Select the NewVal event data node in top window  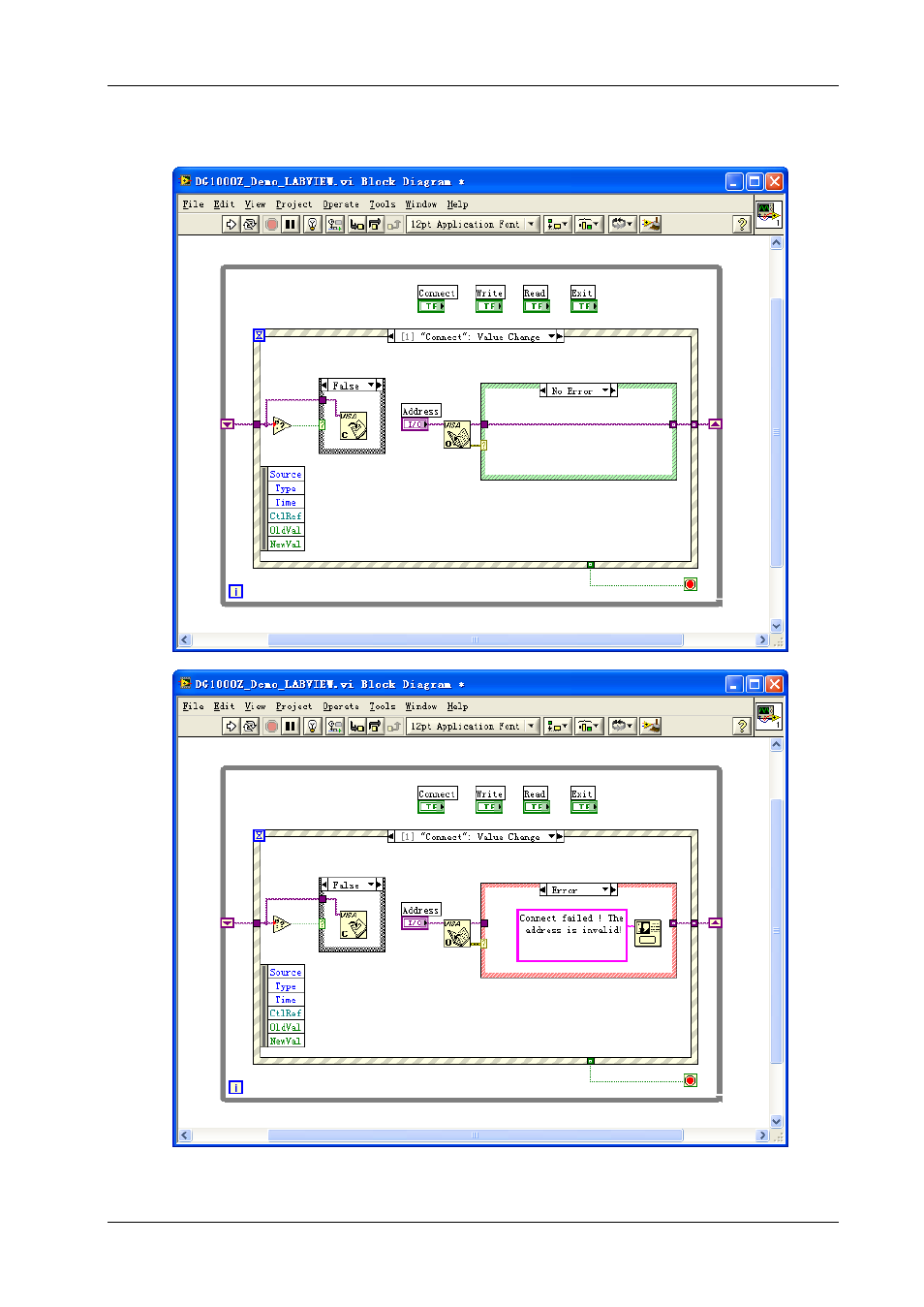click(x=286, y=545)
